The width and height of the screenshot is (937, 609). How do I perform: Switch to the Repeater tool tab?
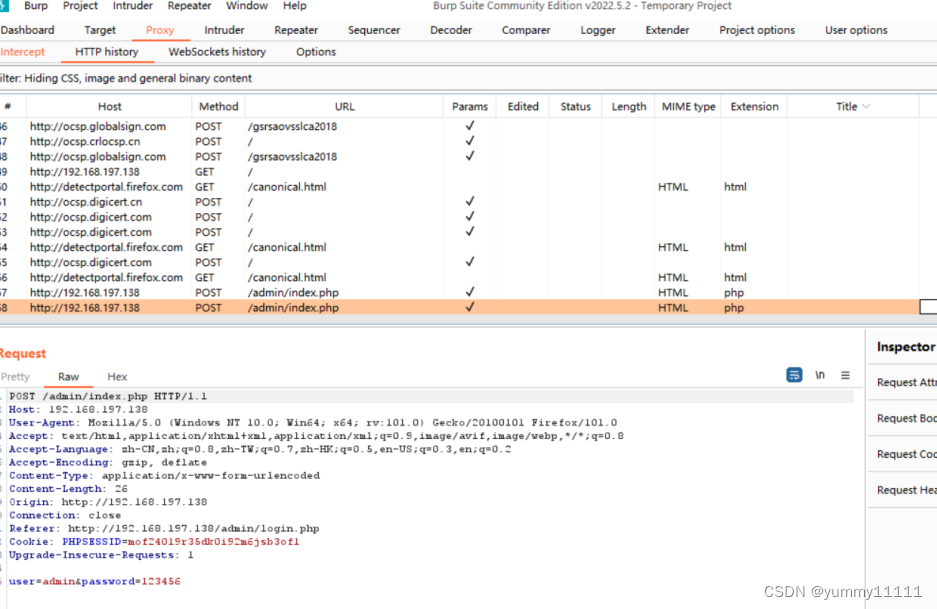point(296,30)
